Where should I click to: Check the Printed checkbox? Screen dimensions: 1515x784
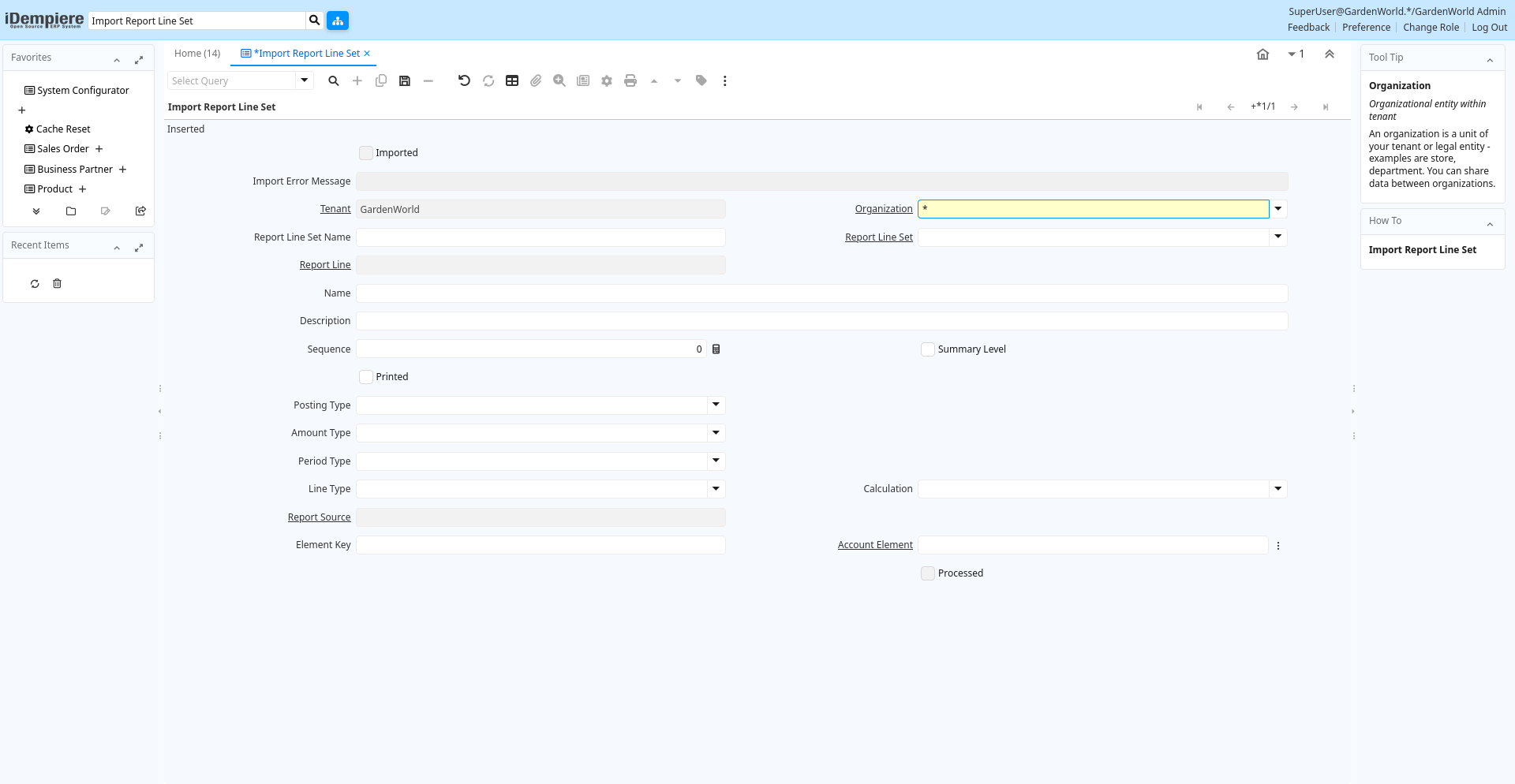coord(366,377)
